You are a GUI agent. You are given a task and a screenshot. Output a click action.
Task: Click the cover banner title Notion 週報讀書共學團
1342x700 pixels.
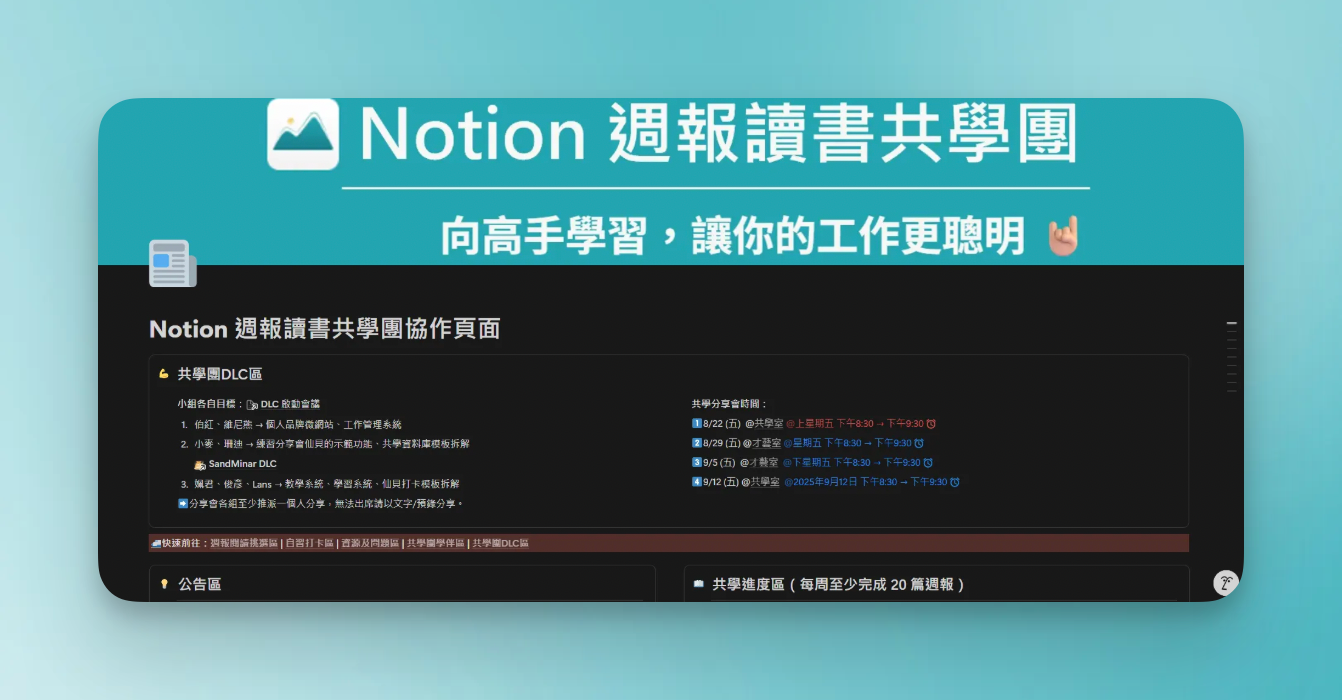click(x=720, y=133)
